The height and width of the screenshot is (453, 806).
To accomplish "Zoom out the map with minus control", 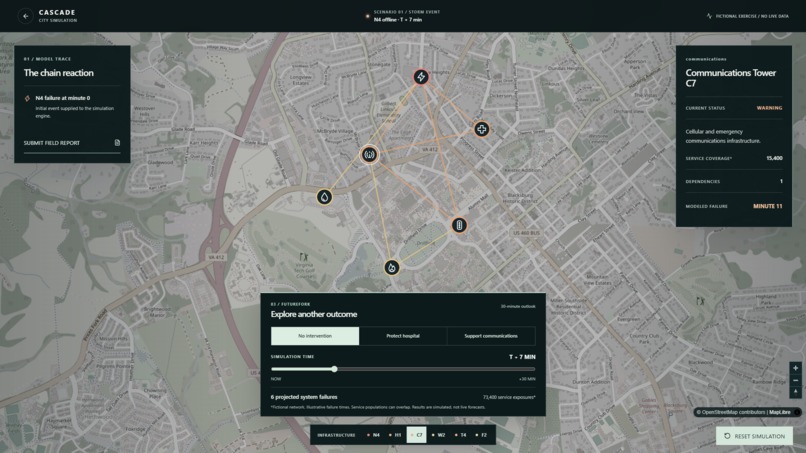I will pyautogui.click(x=795, y=380).
